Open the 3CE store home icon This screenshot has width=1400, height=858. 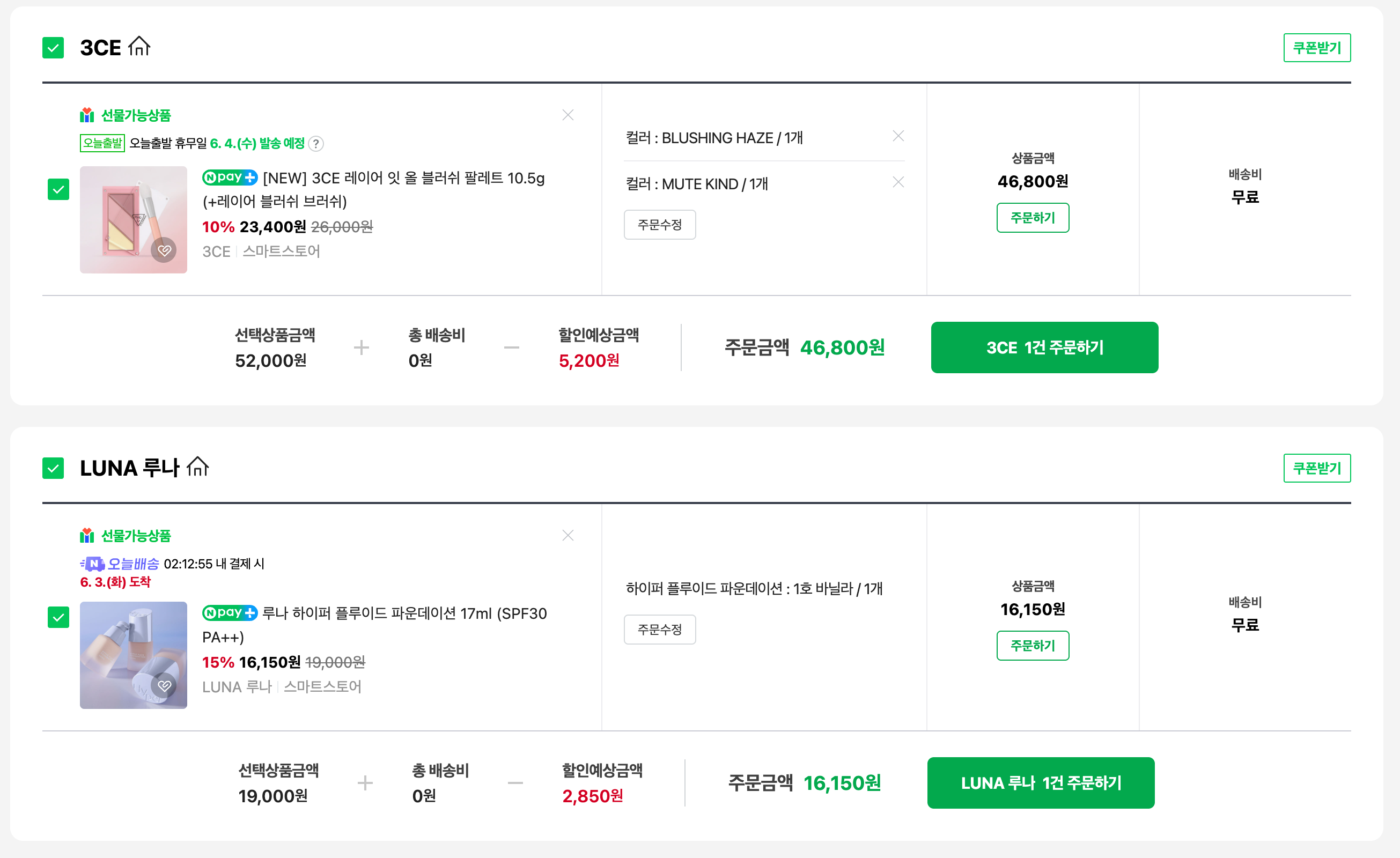pyautogui.click(x=139, y=47)
